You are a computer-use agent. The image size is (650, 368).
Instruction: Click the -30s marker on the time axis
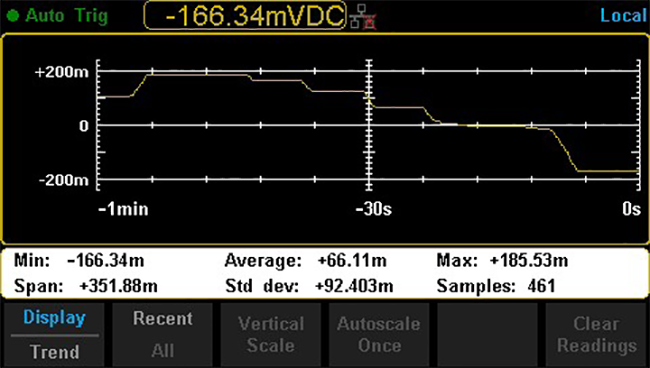pyautogui.click(x=374, y=209)
